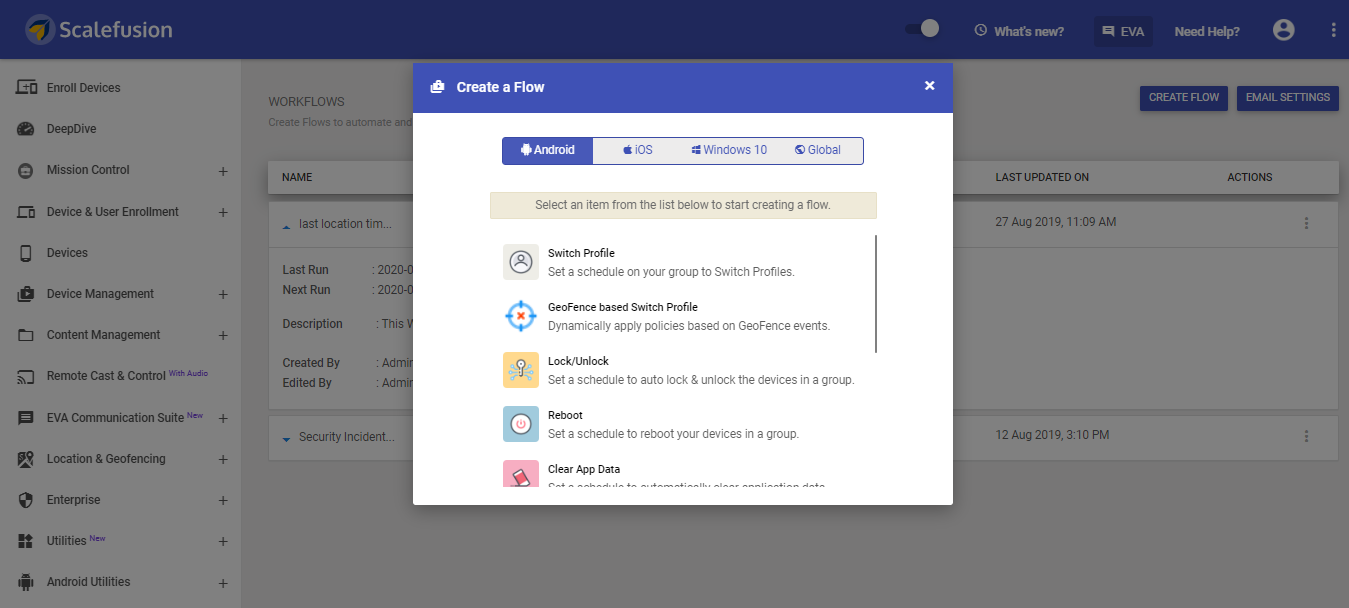This screenshot has width=1349, height=608.
Task: Select the Switch Profile flow icon
Action: 521,262
